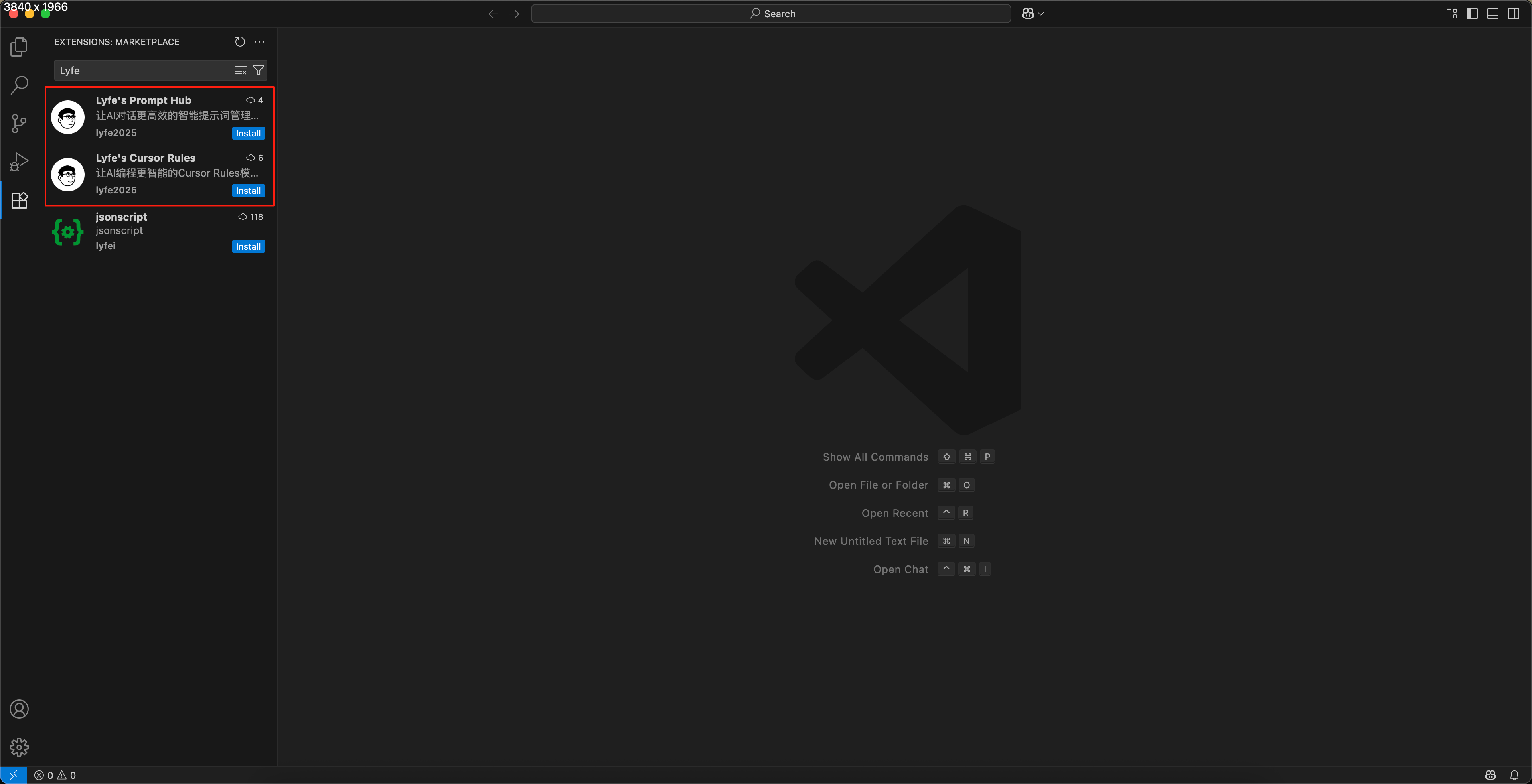Refresh the extensions marketplace list

tap(240, 41)
